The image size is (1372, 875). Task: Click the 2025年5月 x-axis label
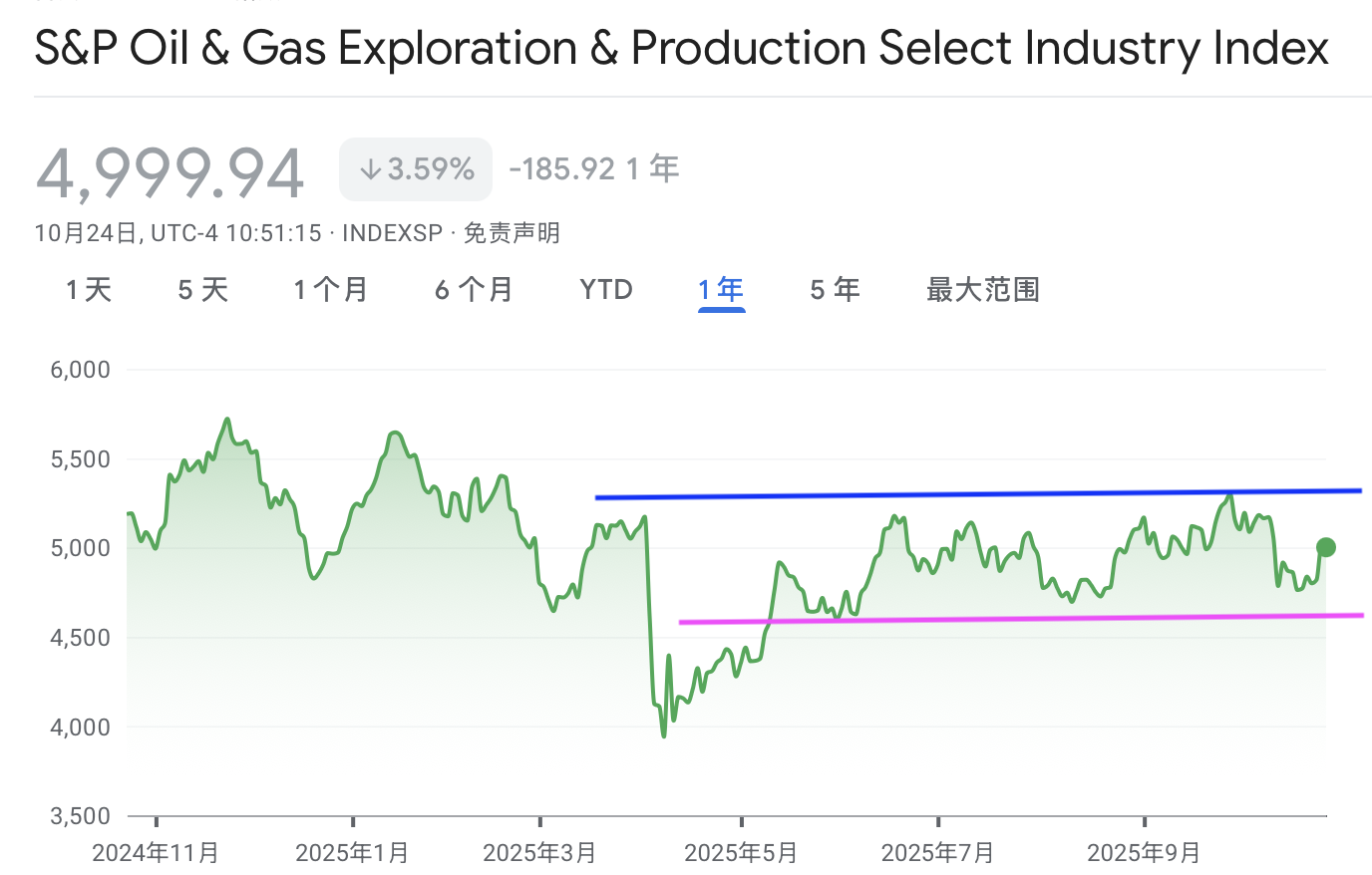coord(741,853)
